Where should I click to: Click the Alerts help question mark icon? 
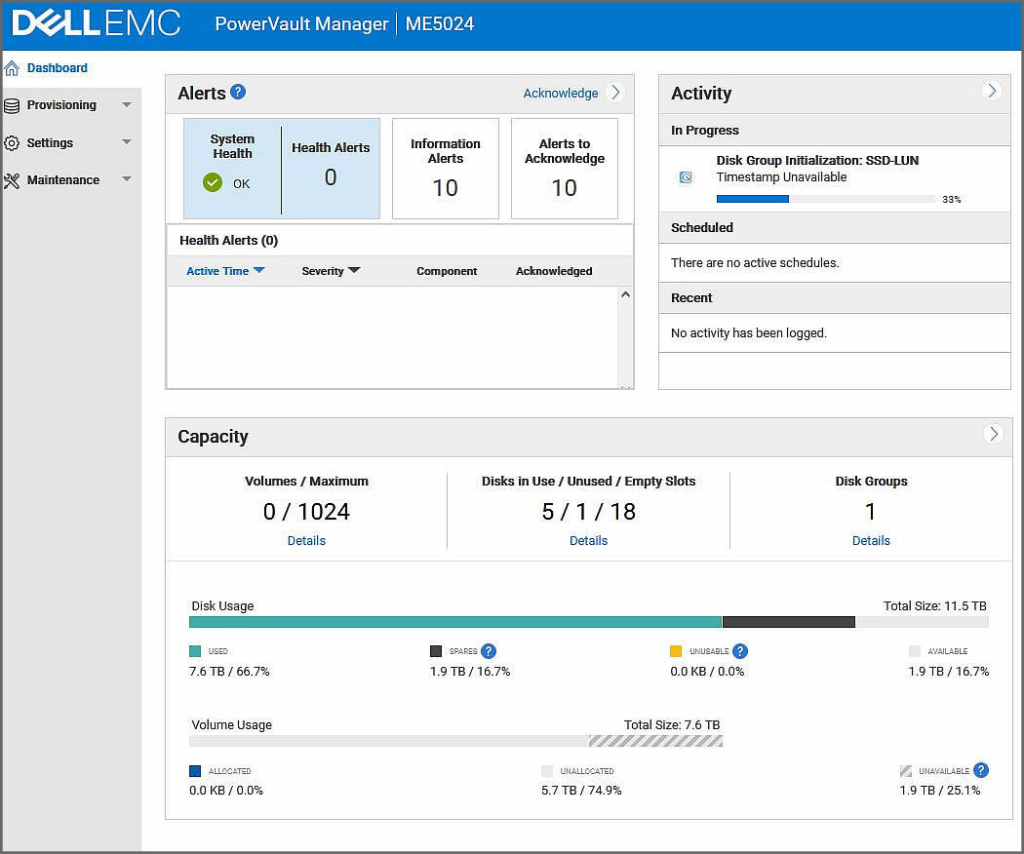pyautogui.click(x=238, y=92)
